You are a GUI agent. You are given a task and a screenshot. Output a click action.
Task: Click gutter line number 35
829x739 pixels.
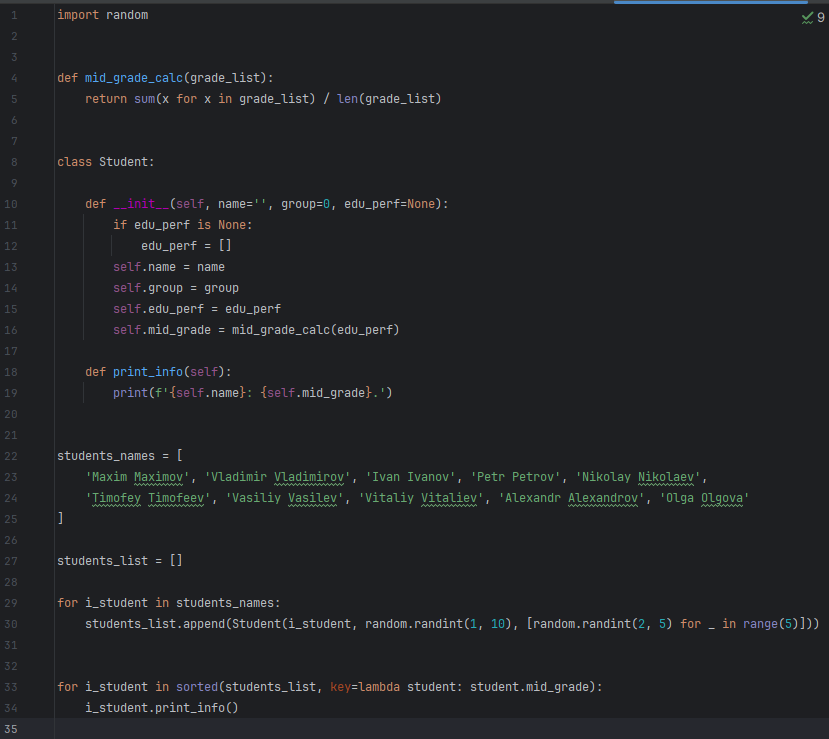point(11,729)
